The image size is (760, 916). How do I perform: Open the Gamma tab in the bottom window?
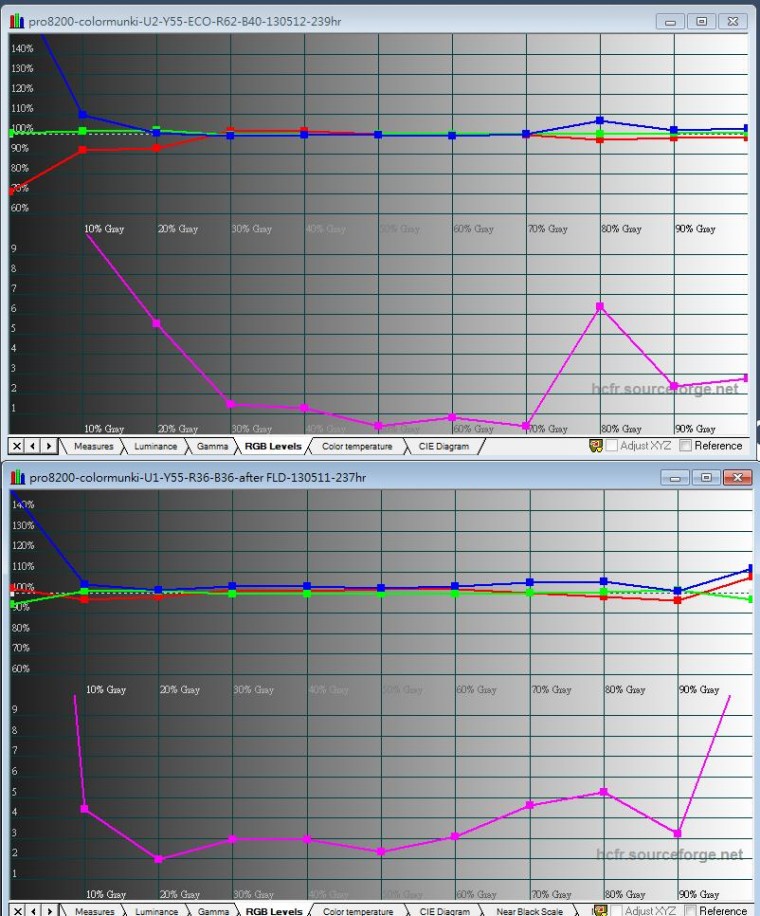[x=213, y=911]
